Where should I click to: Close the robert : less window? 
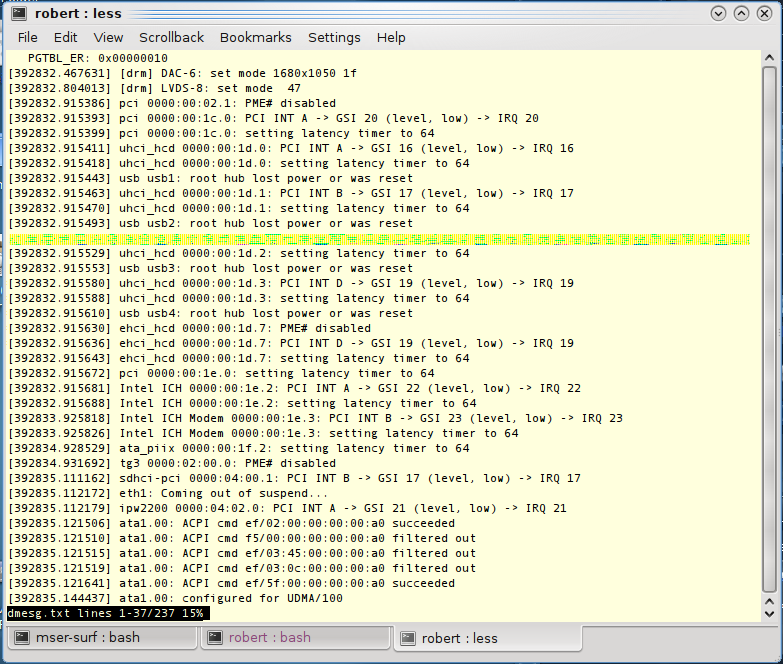(x=764, y=13)
